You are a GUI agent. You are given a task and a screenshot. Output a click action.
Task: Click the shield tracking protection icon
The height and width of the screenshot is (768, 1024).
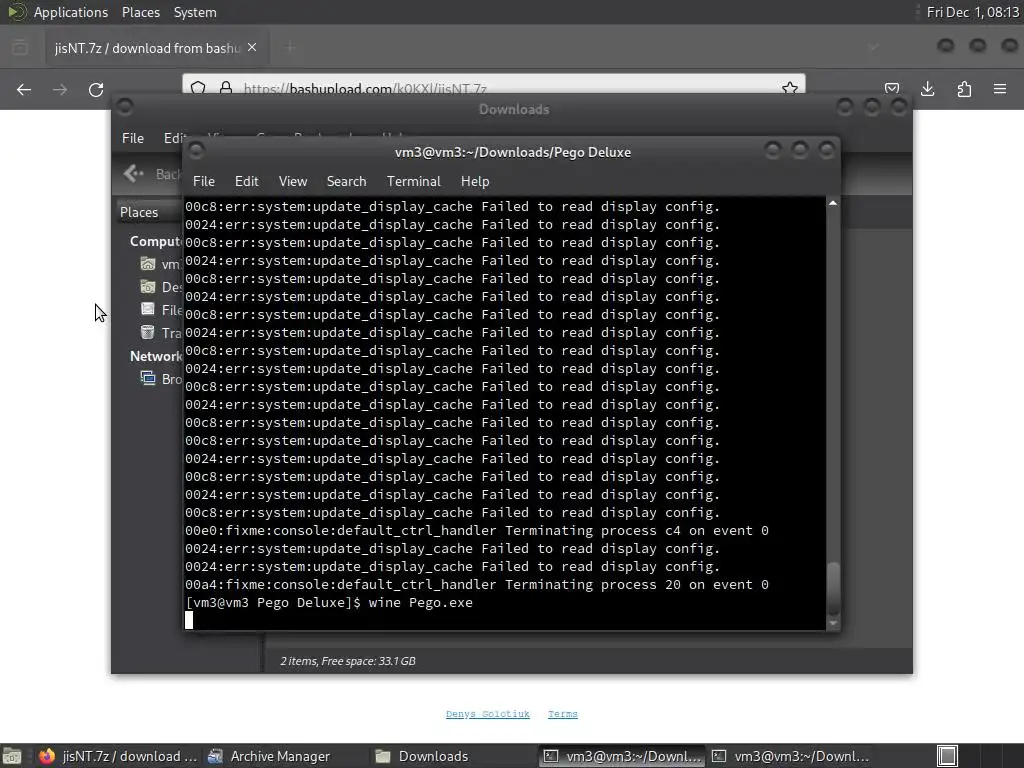pyautogui.click(x=199, y=88)
